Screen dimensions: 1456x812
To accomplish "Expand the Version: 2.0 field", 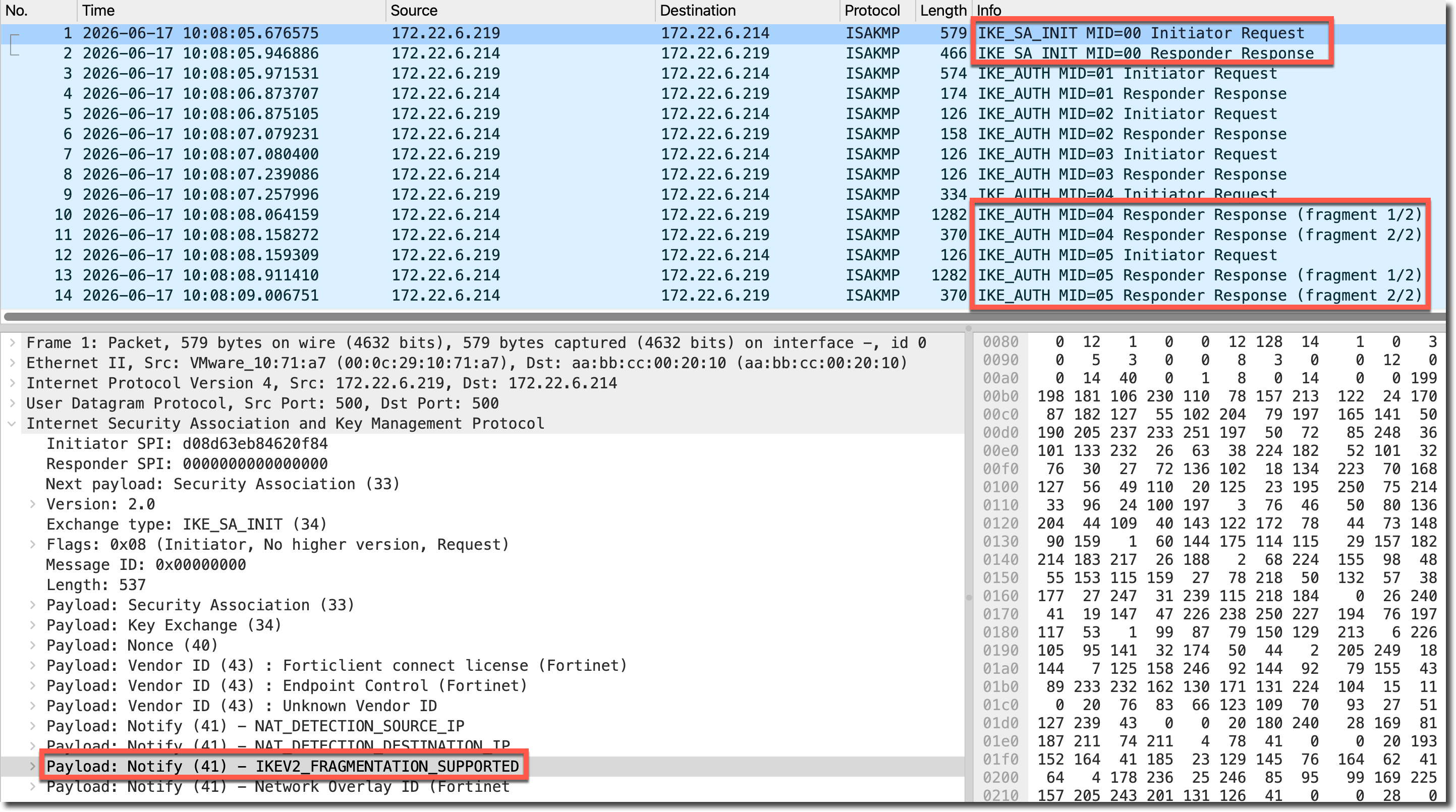I will (33, 504).
